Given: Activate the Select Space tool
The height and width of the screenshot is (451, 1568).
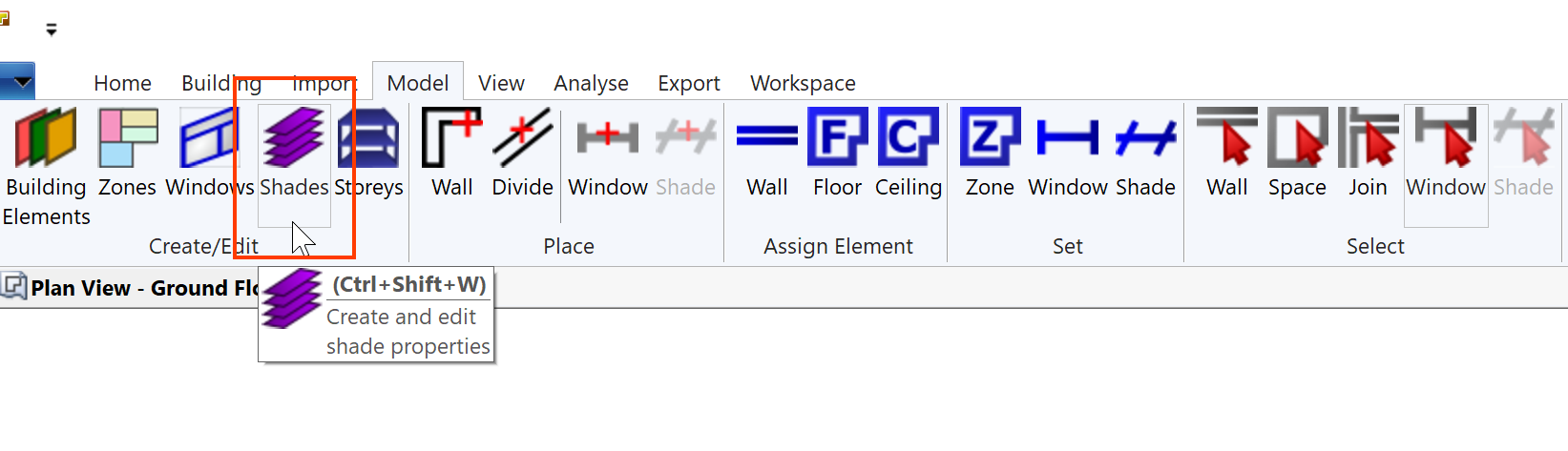Looking at the screenshot, I should point(1297,154).
